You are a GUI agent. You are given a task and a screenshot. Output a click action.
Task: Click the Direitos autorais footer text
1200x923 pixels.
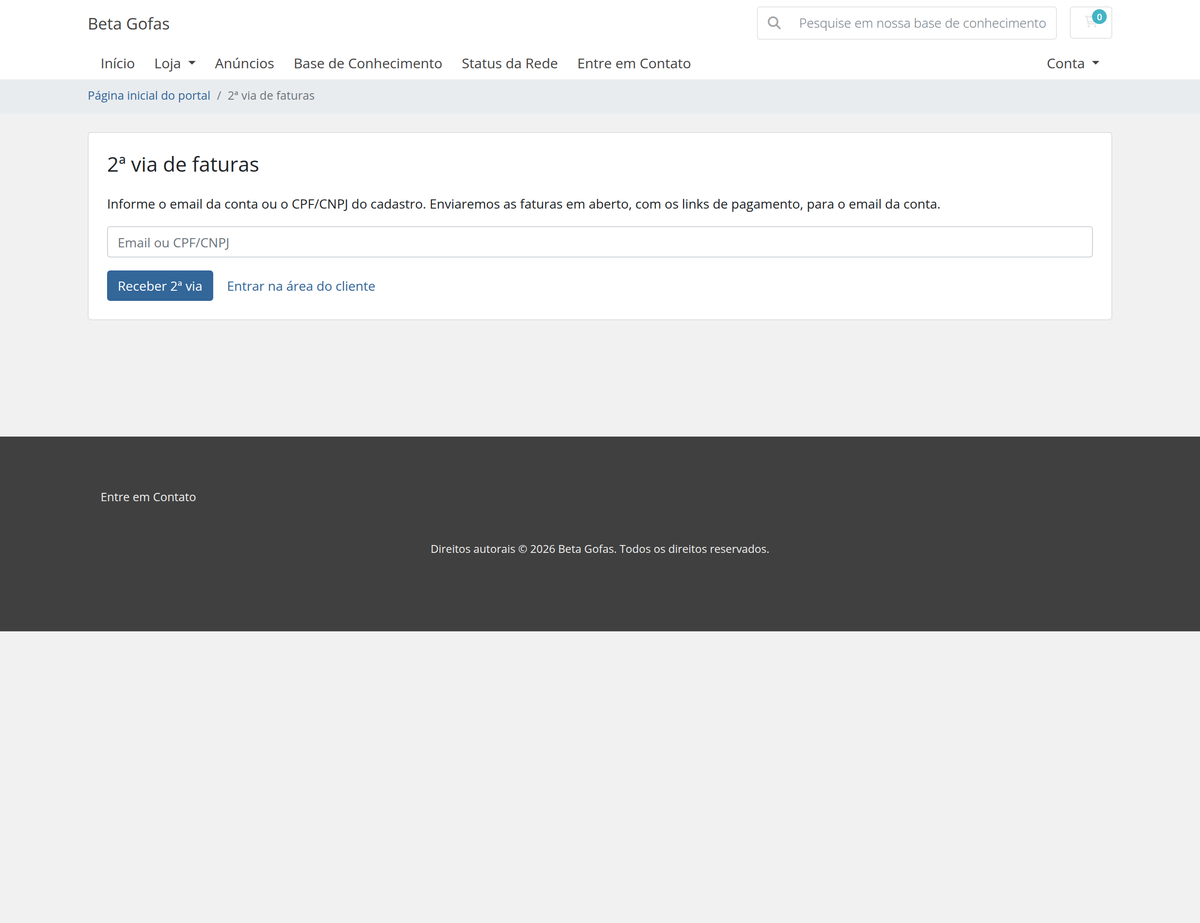click(600, 549)
